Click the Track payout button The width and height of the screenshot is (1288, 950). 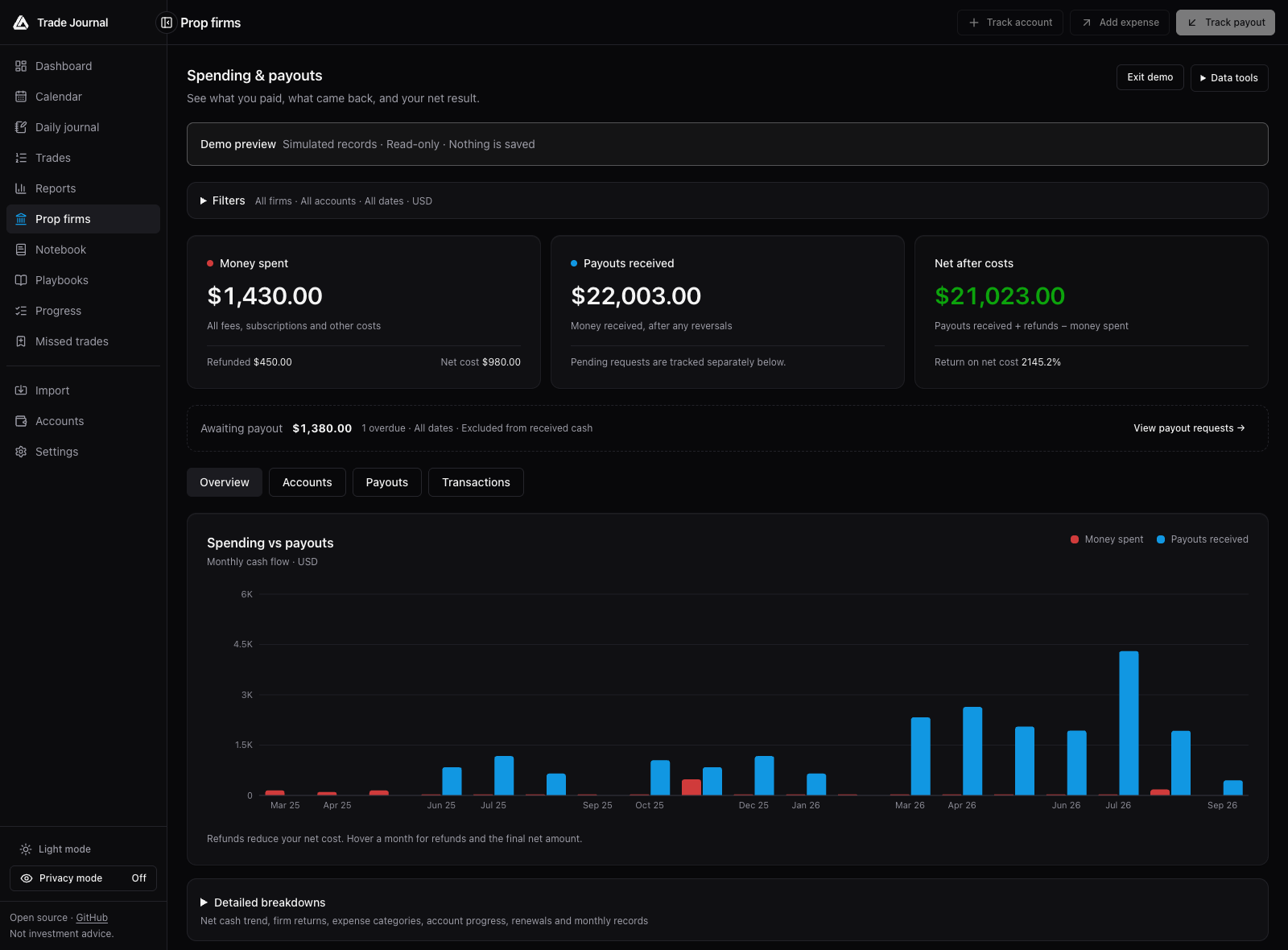click(1225, 23)
